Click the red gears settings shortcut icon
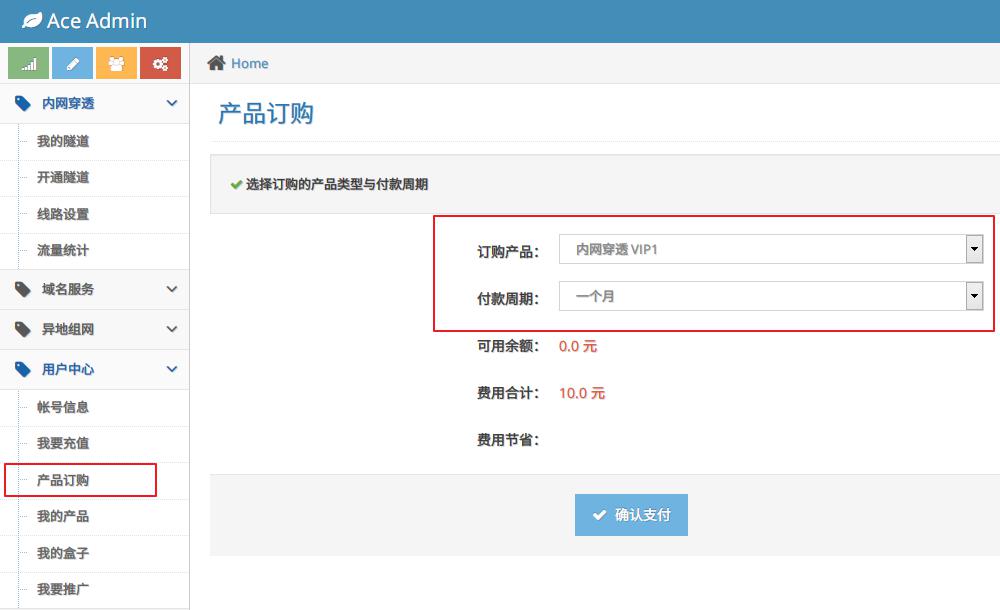This screenshot has width=1000, height=610. 160,63
